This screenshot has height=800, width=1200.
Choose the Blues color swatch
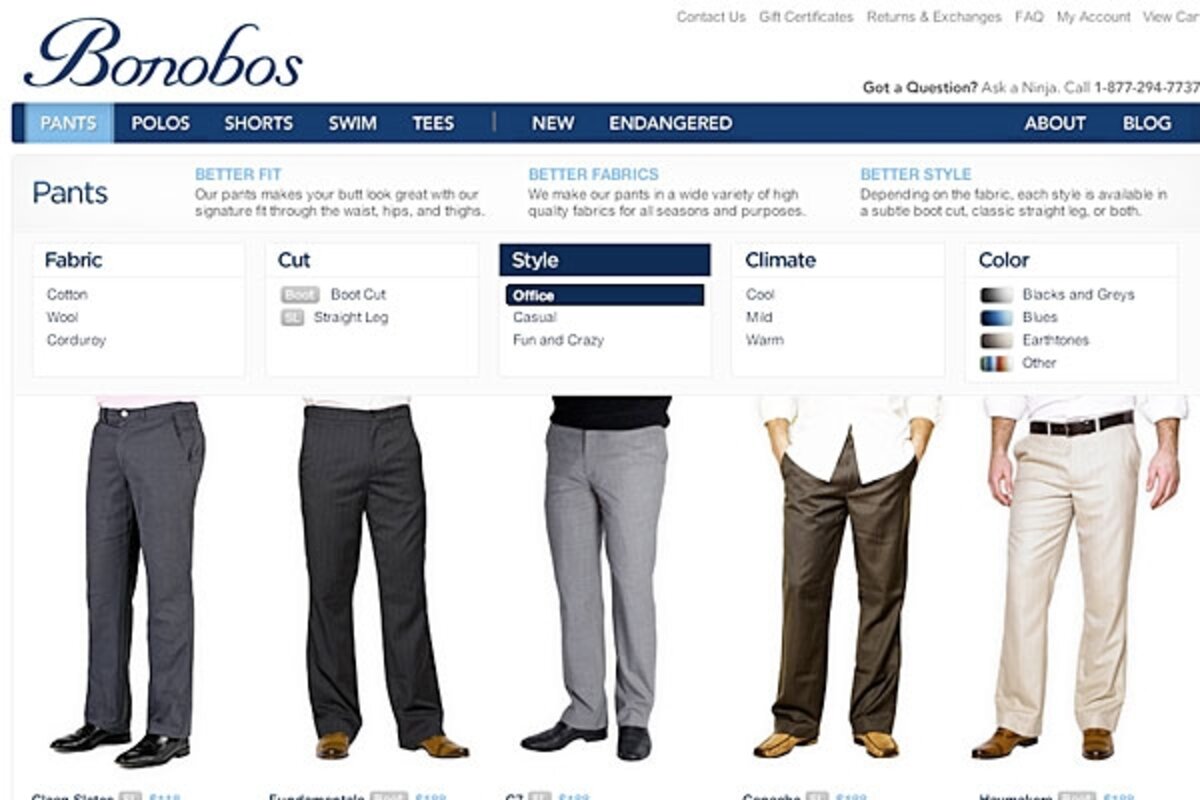click(x=996, y=318)
